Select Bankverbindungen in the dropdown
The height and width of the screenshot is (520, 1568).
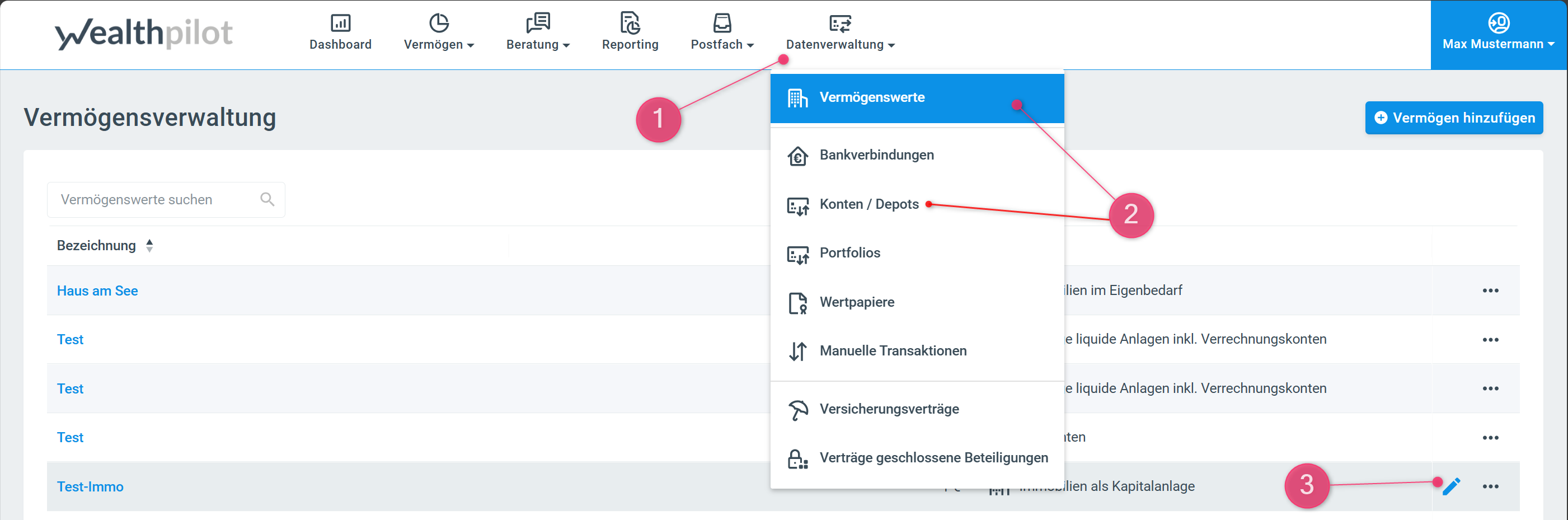[x=876, y=154]
